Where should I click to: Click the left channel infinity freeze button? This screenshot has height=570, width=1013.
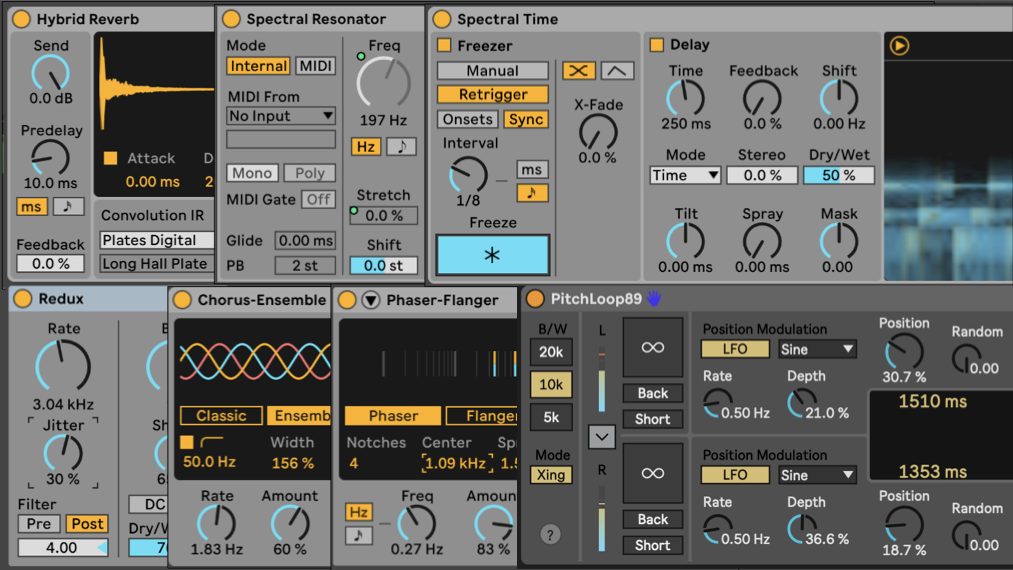click(652, 347)
